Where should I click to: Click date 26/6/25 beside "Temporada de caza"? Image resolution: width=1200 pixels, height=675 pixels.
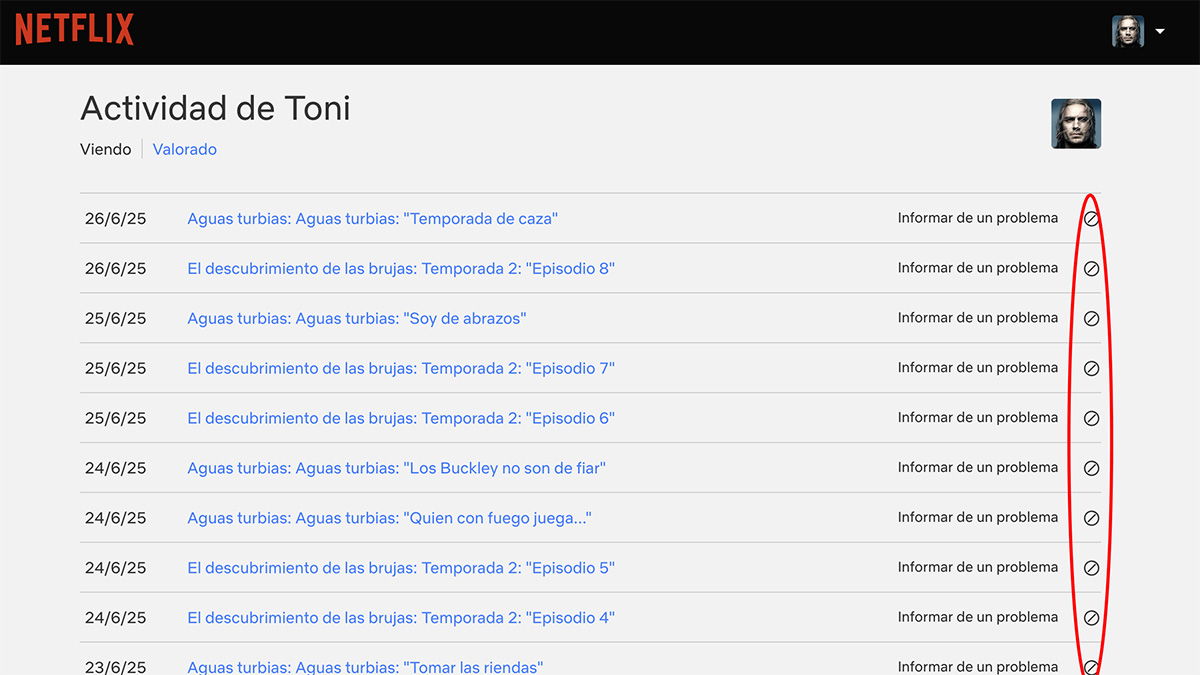coord(115,218)
